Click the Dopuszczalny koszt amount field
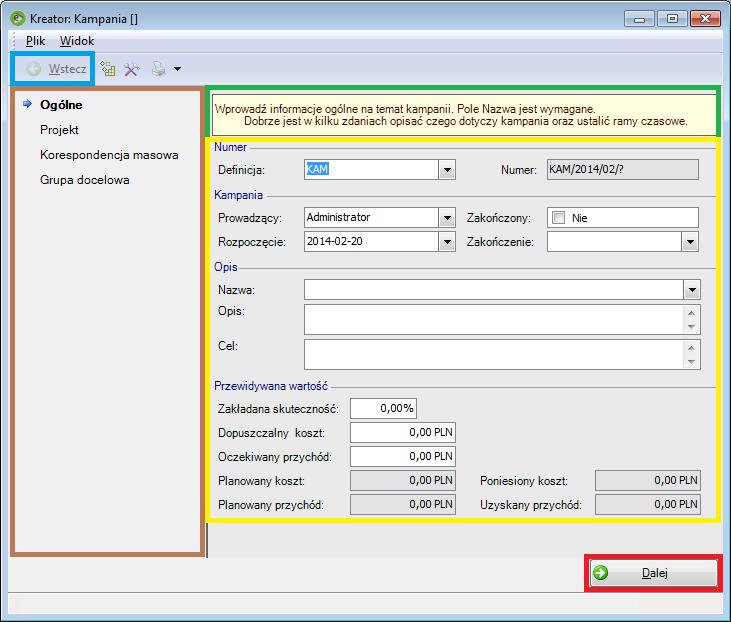This screenshot has width=731, height=622. [x=403, y=433]
